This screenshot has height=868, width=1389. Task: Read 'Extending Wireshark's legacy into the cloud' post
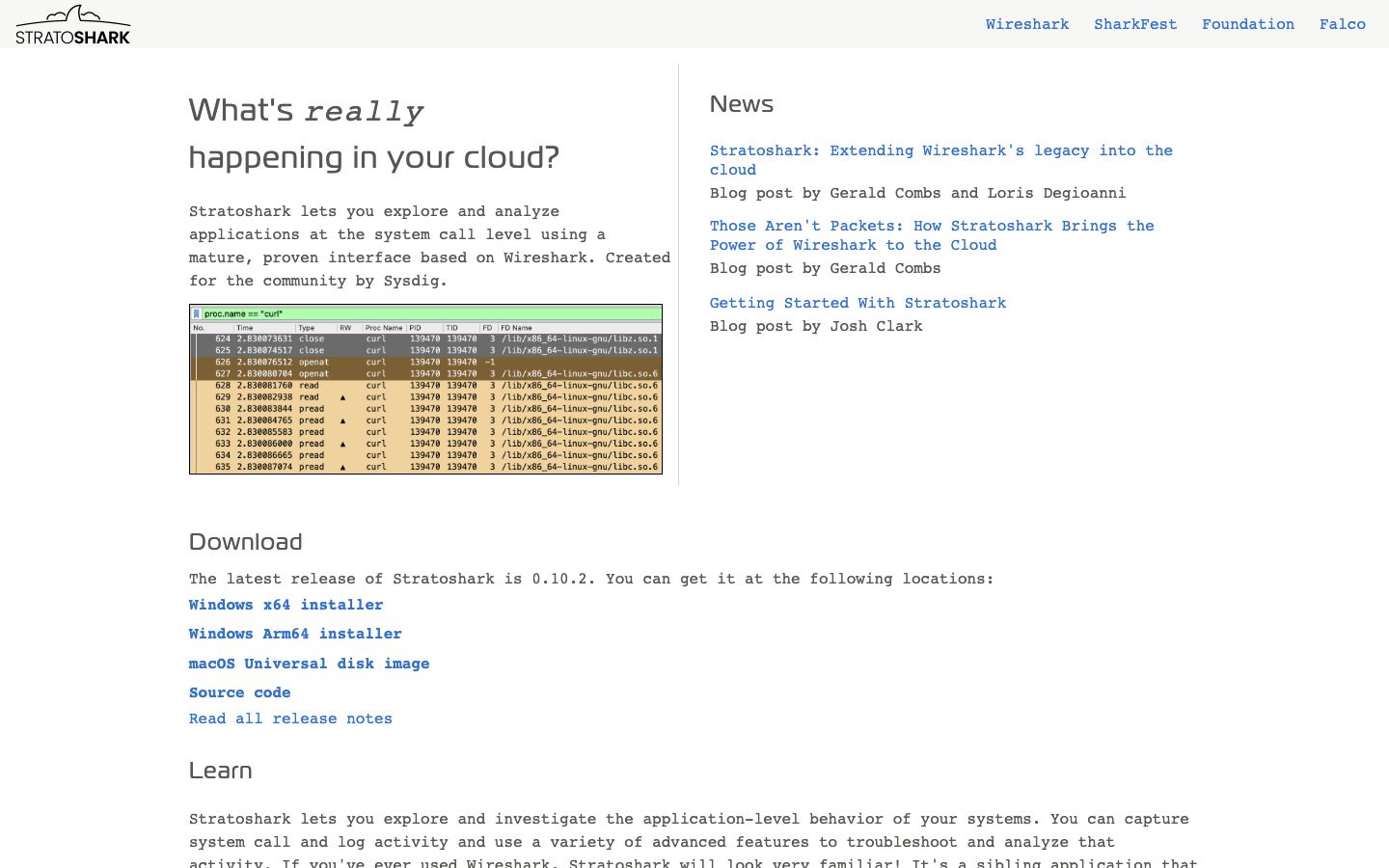[x=941, y=160]
